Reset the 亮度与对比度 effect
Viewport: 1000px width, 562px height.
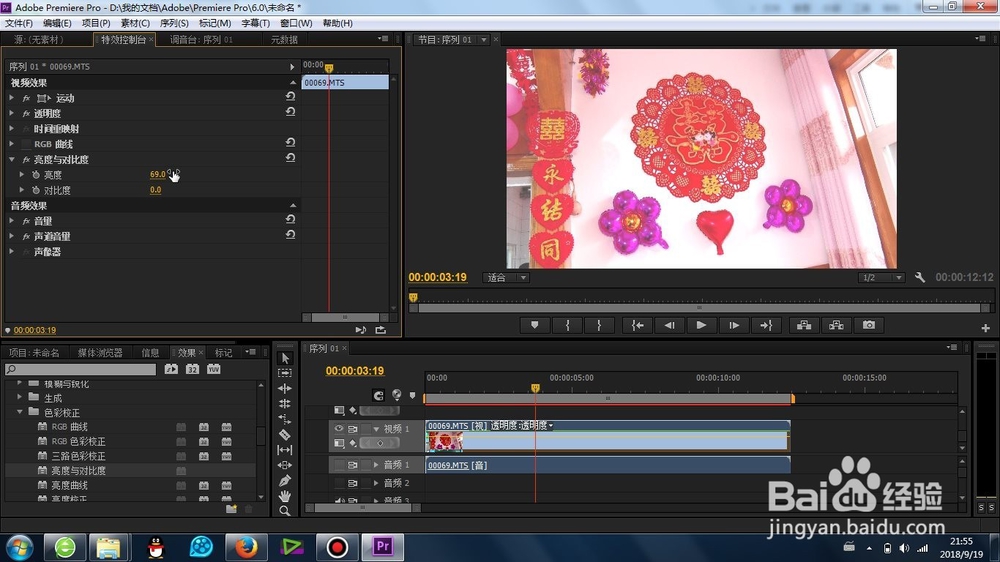(290, 158)
